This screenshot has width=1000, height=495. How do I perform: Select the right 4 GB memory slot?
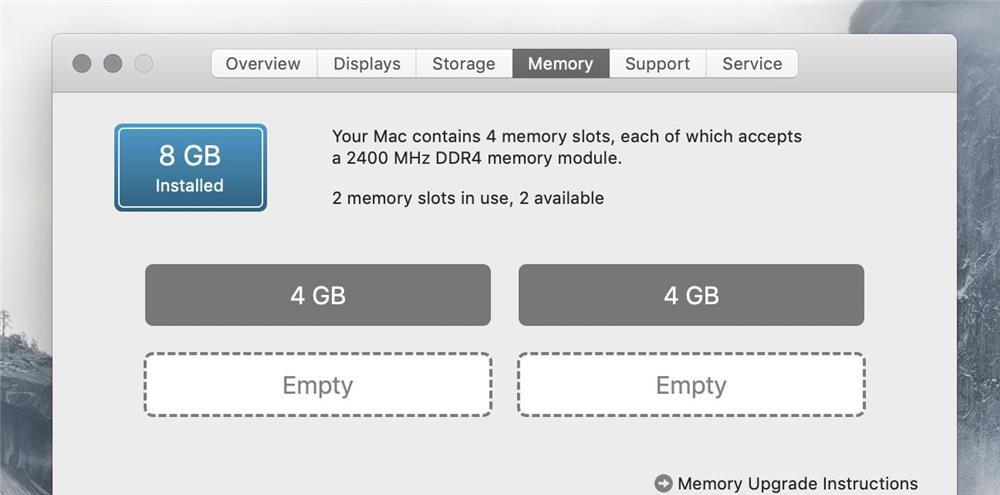[x=691, y=295]
